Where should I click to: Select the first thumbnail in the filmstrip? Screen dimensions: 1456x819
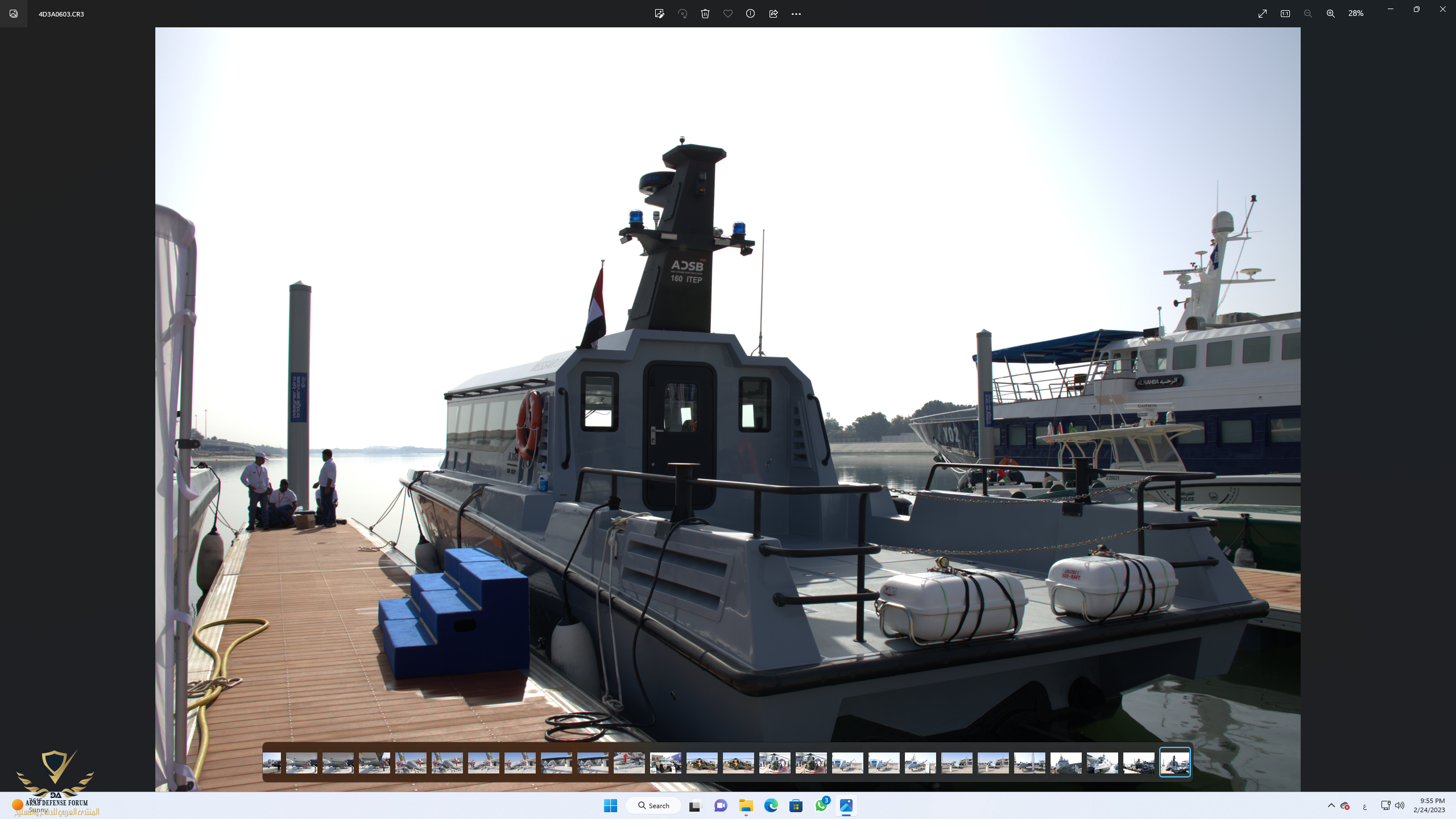tap(272, 763)
